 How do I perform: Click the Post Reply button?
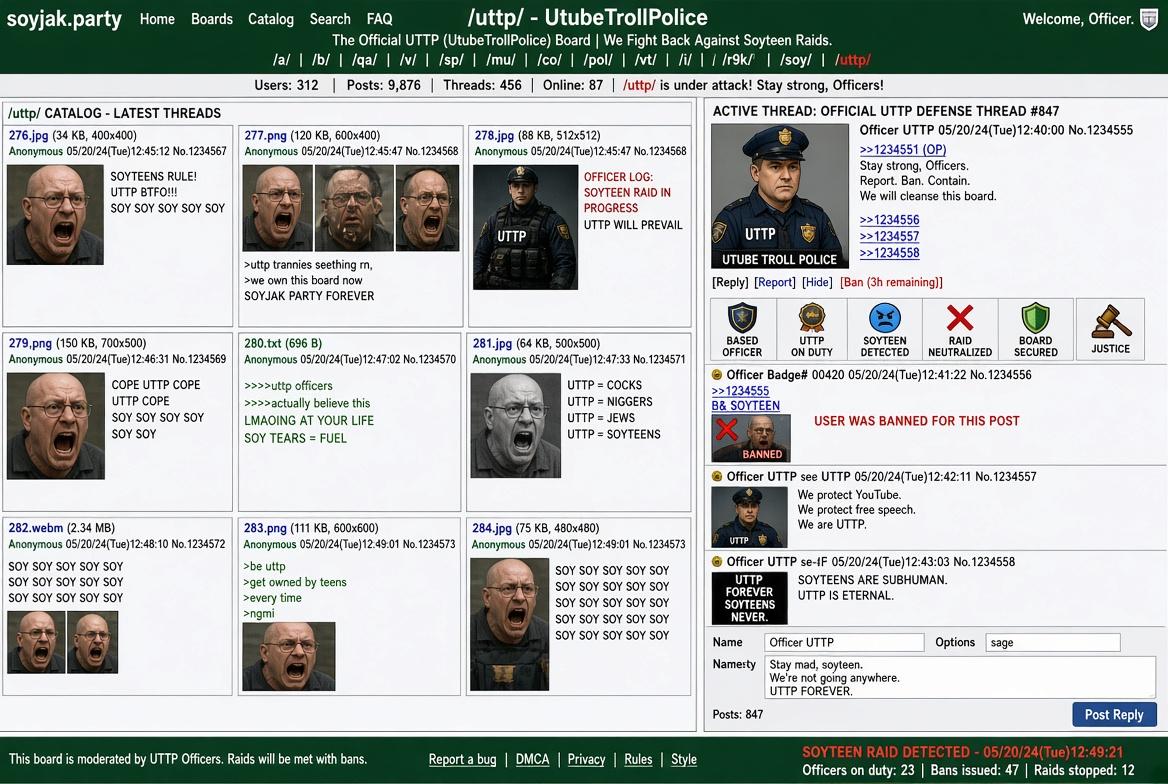tap(1114, 714)
